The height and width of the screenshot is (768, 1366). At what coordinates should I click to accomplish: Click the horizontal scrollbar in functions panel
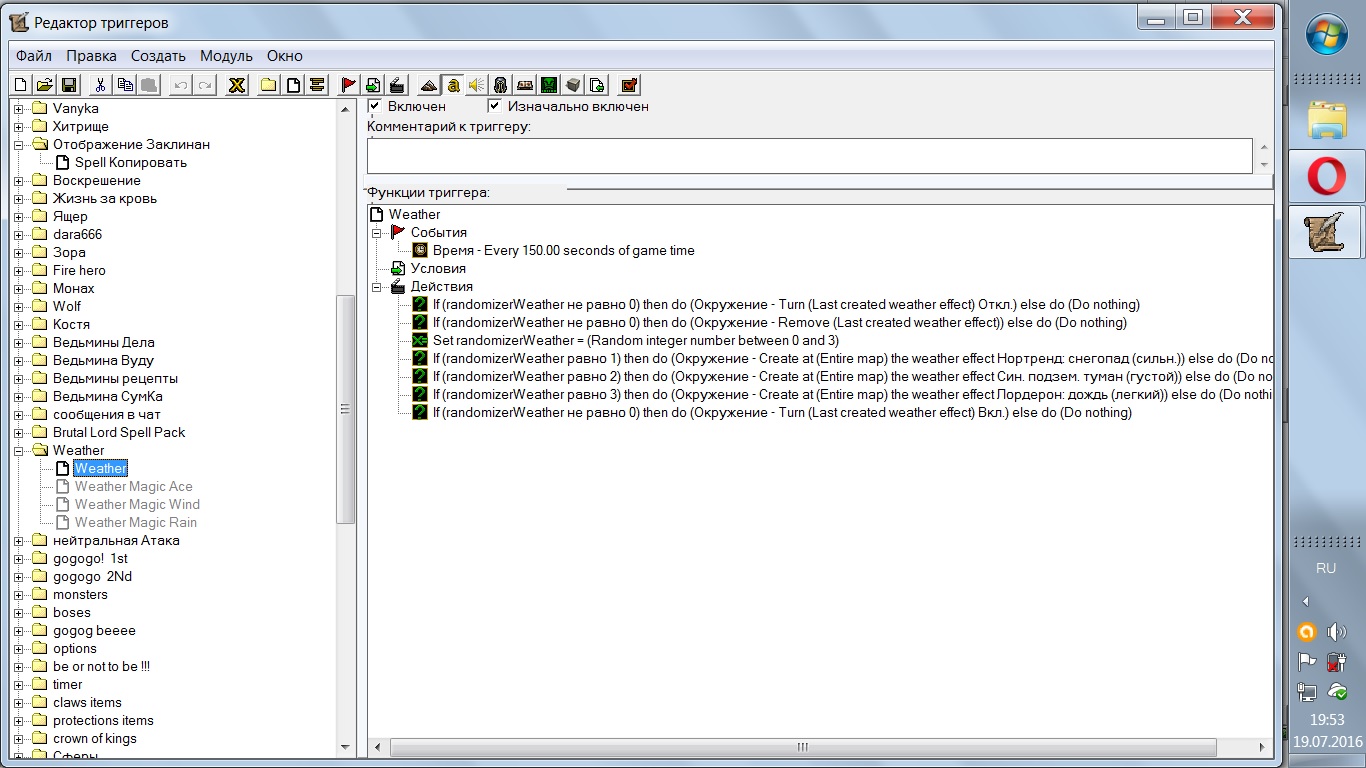tap(802, 747)
